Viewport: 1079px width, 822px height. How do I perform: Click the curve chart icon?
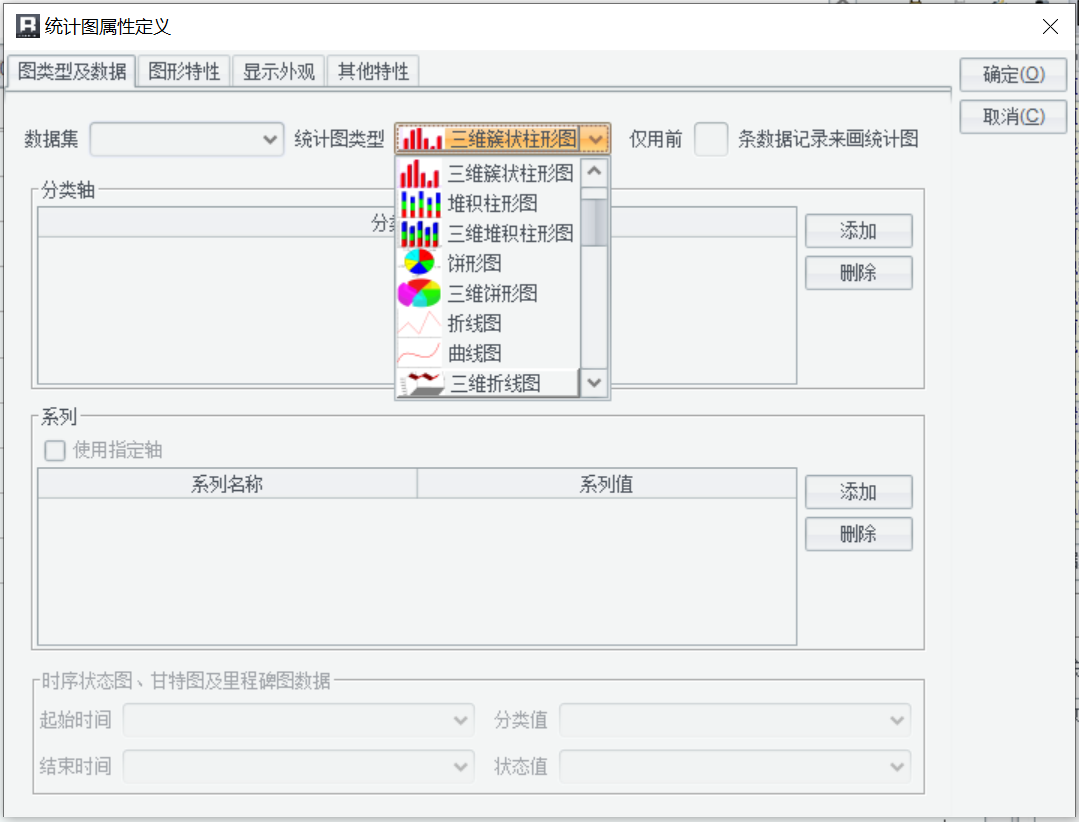(419, 353)
